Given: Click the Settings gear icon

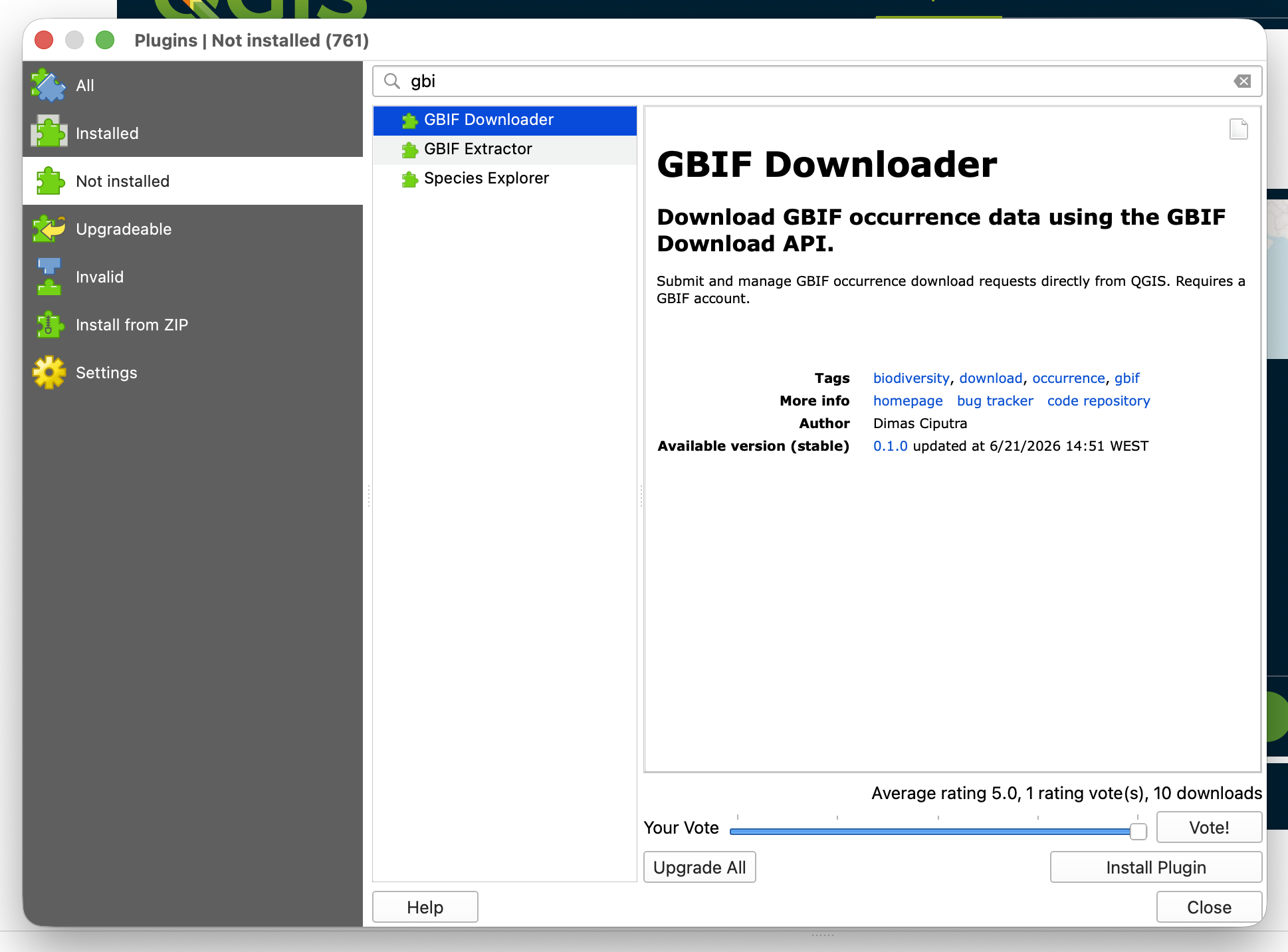Looking at the screenshot, I should (49, 372).
